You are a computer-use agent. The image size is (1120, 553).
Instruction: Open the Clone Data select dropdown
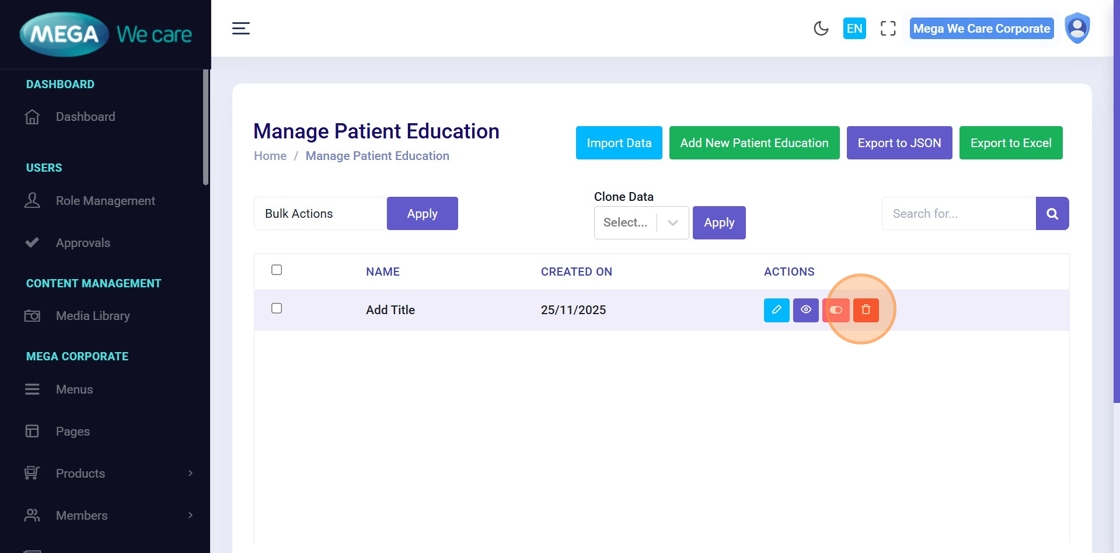(640, 222)
